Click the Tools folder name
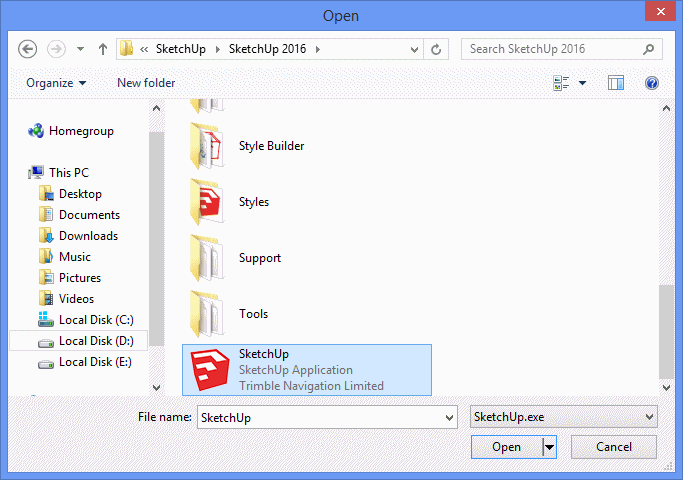 pos(253,314)
